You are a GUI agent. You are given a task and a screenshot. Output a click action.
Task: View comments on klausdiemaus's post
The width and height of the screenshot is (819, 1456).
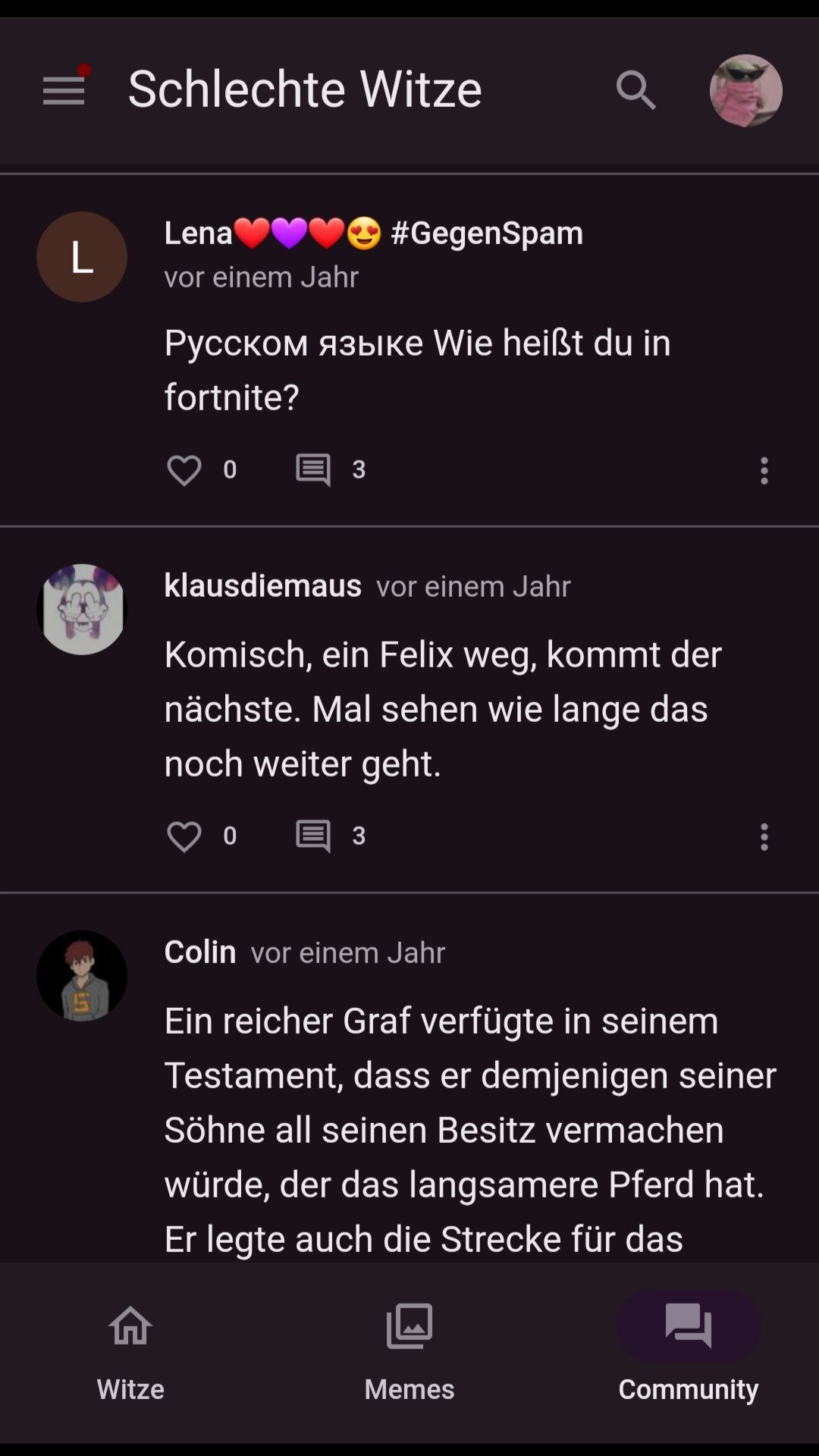[313, 836]
